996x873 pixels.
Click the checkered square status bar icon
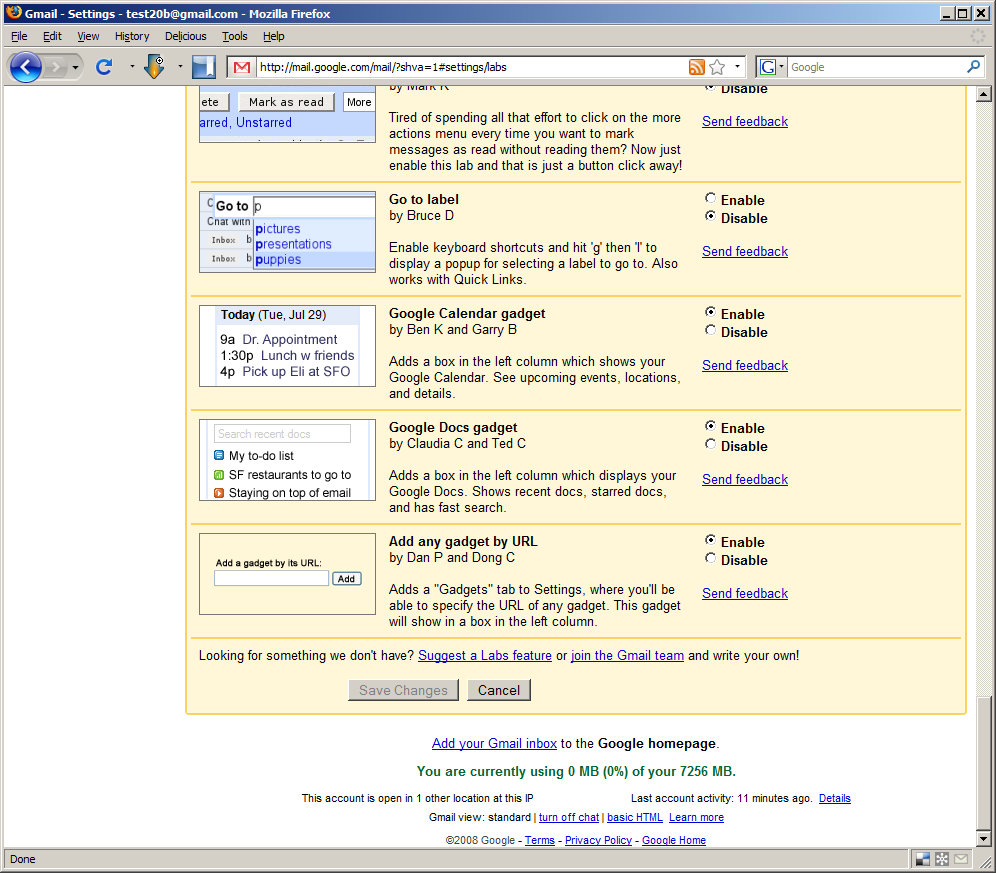coord(923,859)
